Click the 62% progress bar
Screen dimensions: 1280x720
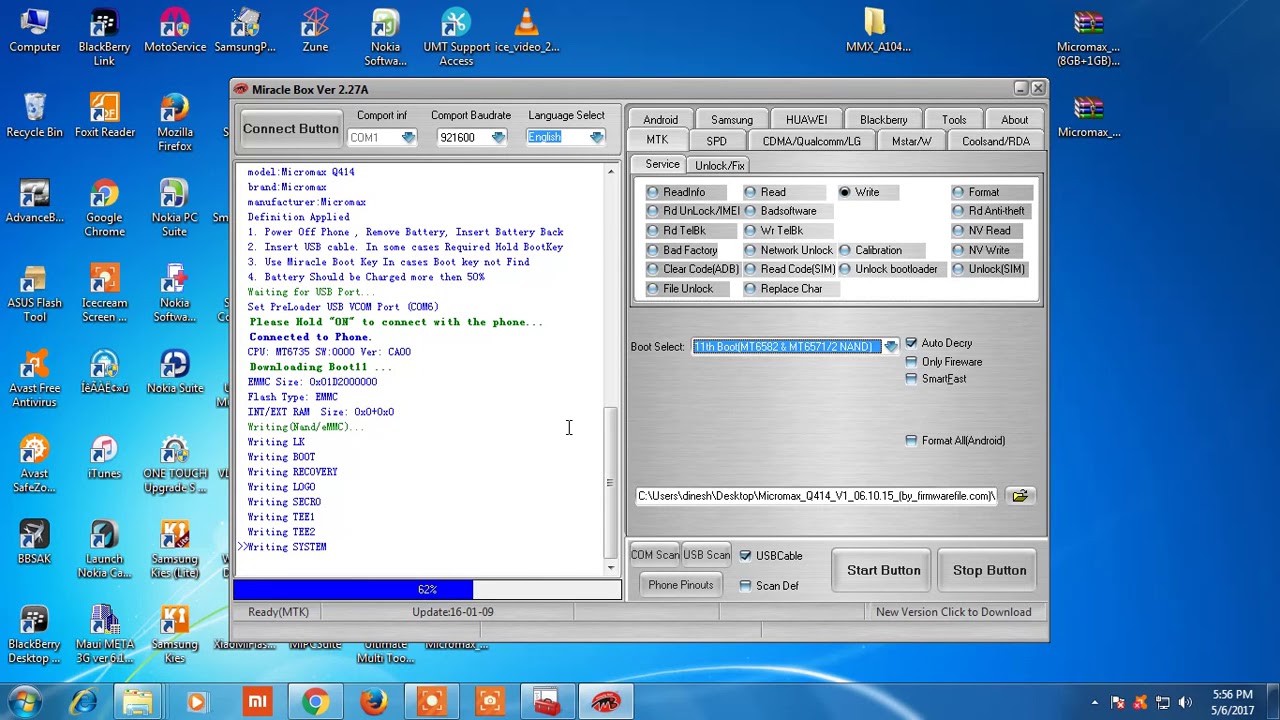[427, 590]
